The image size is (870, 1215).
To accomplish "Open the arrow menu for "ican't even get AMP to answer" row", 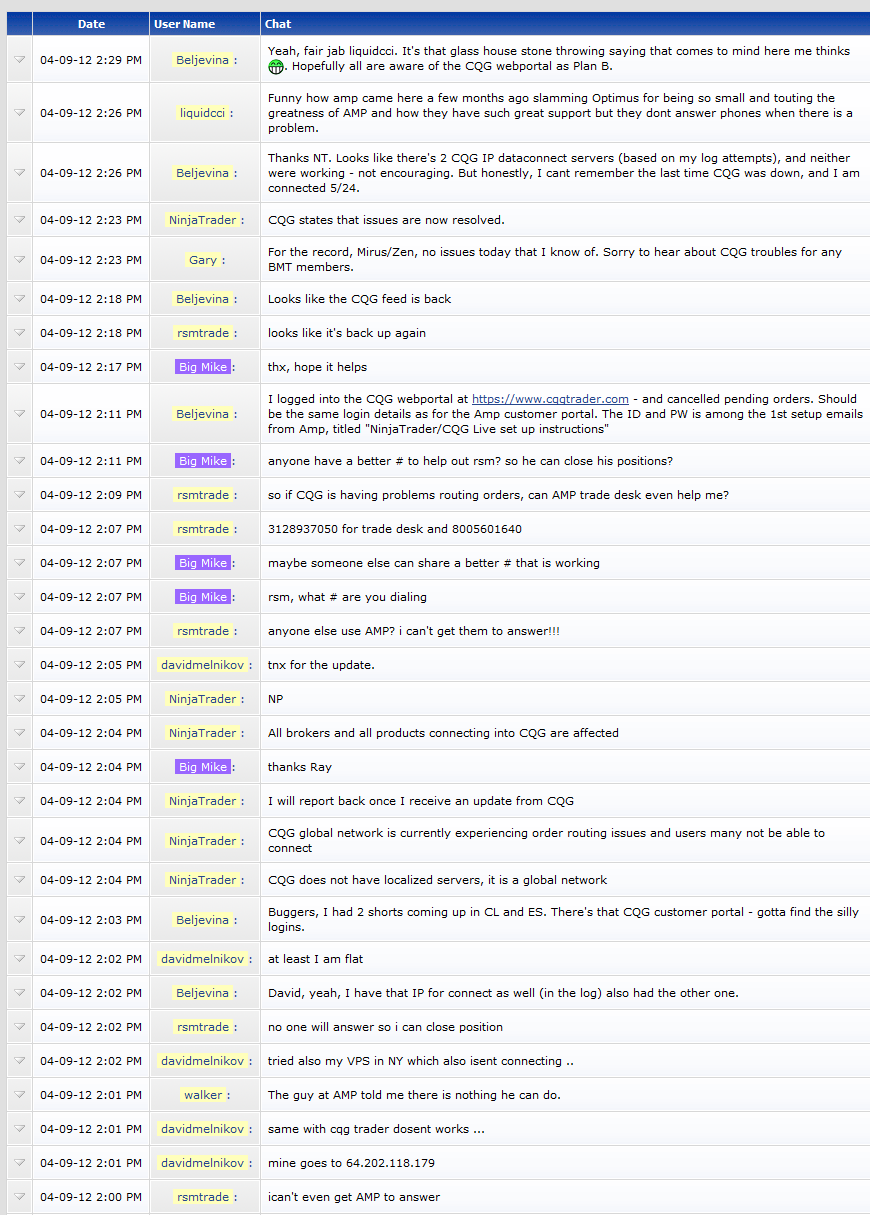I will 19,1197.
